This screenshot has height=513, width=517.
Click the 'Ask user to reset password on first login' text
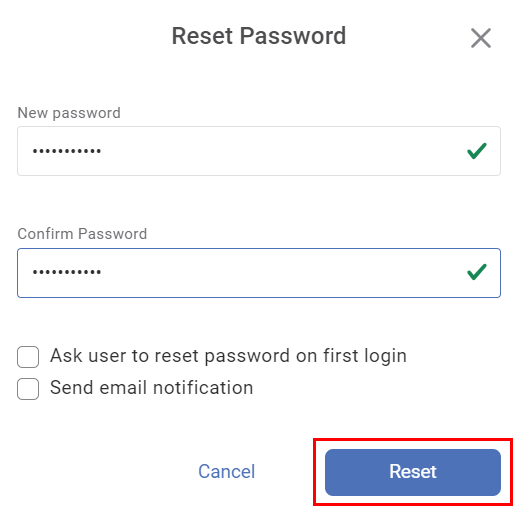pos(228,356)
